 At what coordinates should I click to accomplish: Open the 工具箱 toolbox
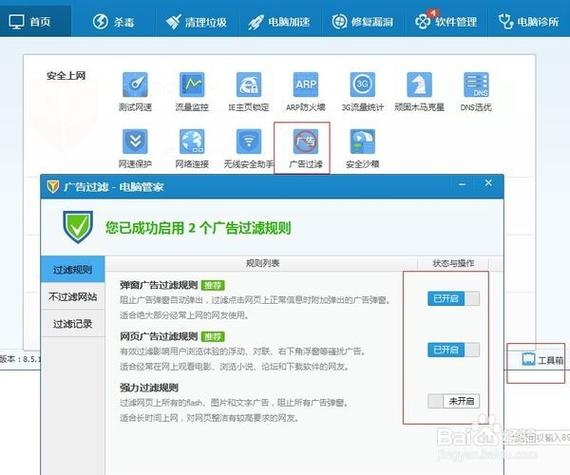point(542,360)
